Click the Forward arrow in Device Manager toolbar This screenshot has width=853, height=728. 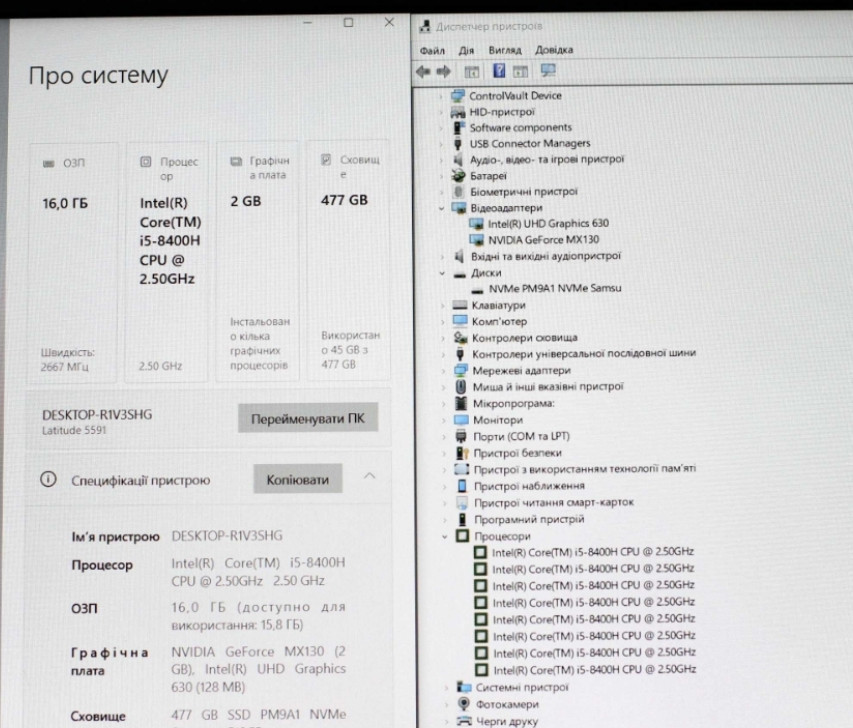(442, 72)
